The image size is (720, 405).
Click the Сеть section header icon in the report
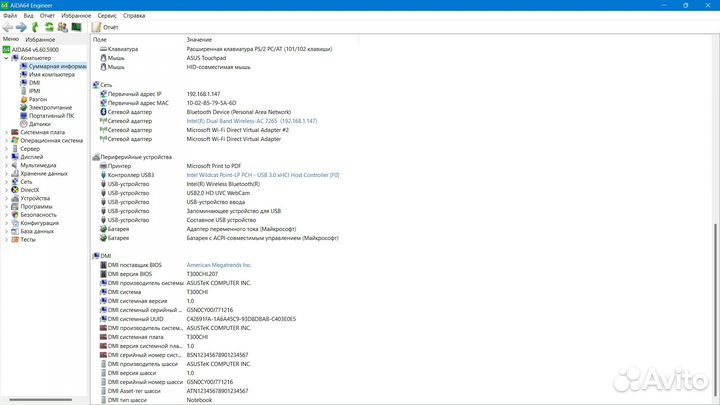96,85
